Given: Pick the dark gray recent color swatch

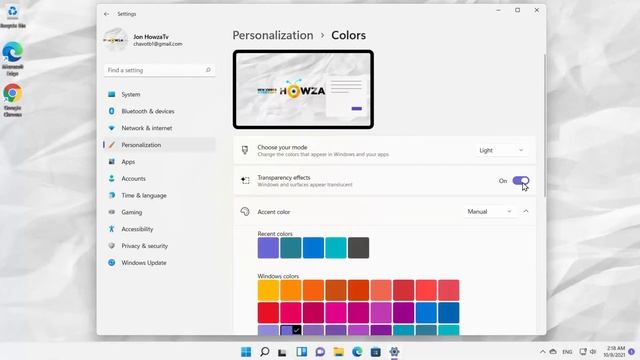Looking at the screenshot, I should point(358,248).
